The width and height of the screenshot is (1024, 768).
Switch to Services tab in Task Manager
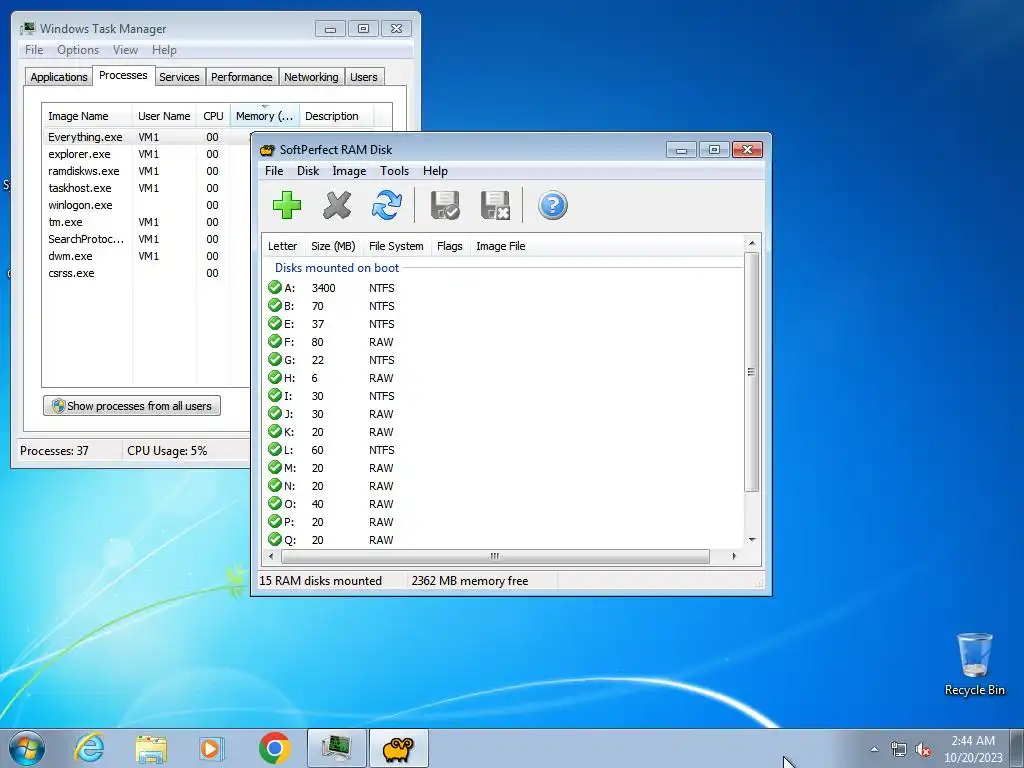(179, 77)
